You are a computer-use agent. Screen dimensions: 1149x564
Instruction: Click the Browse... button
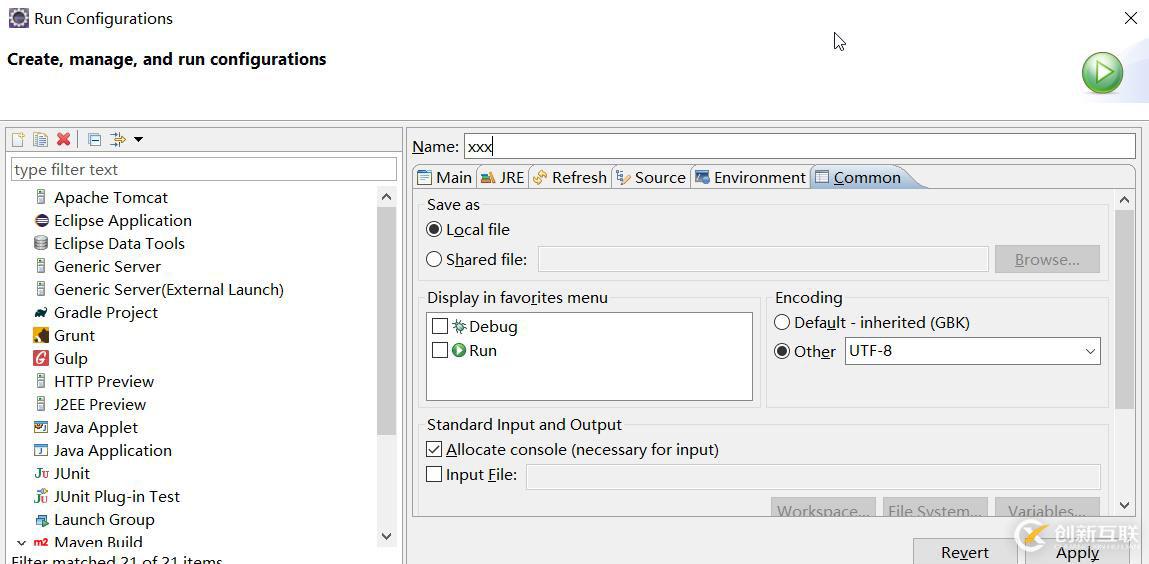pos(1047,259)
